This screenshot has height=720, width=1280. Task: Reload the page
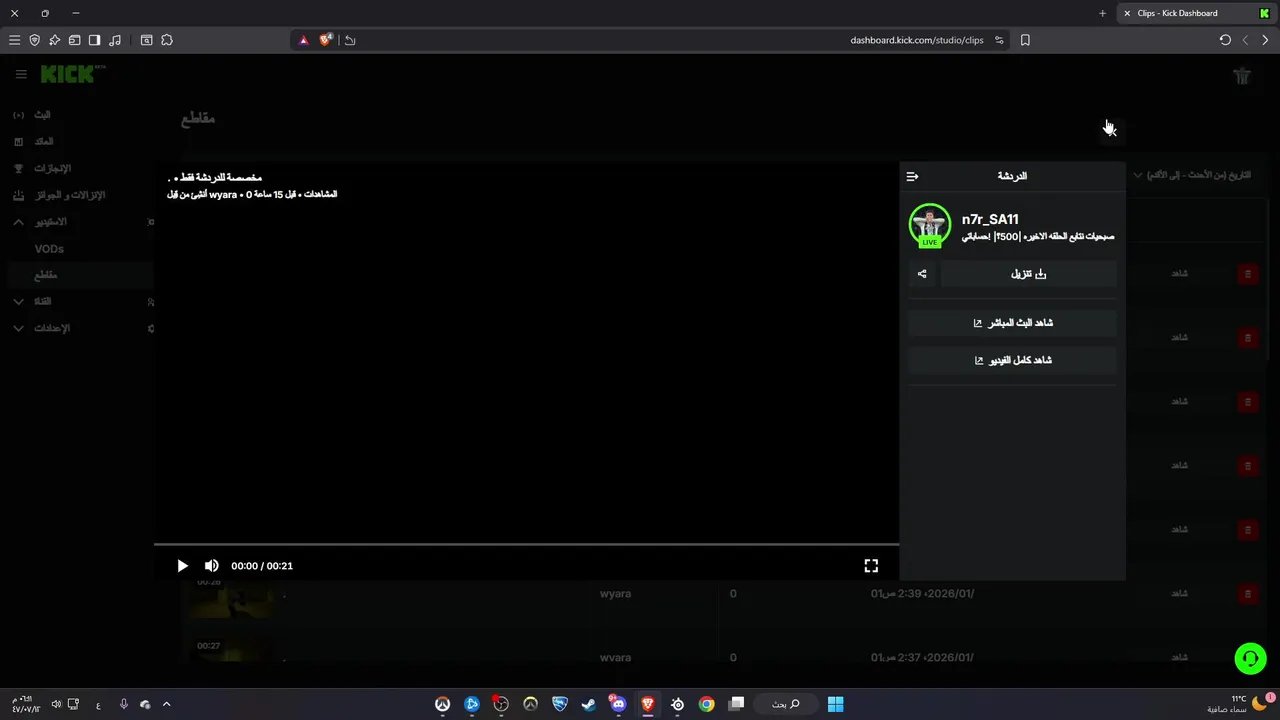click(1225, 40)
